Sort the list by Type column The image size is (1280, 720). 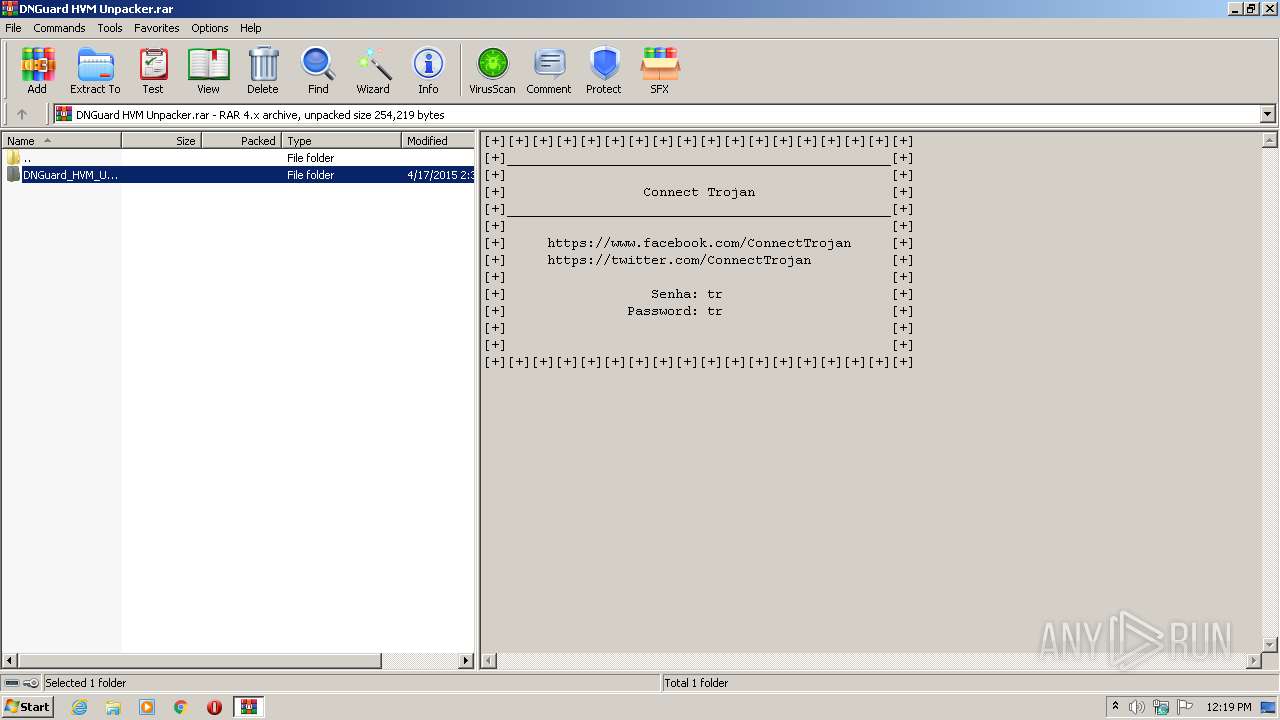point(341,141)
